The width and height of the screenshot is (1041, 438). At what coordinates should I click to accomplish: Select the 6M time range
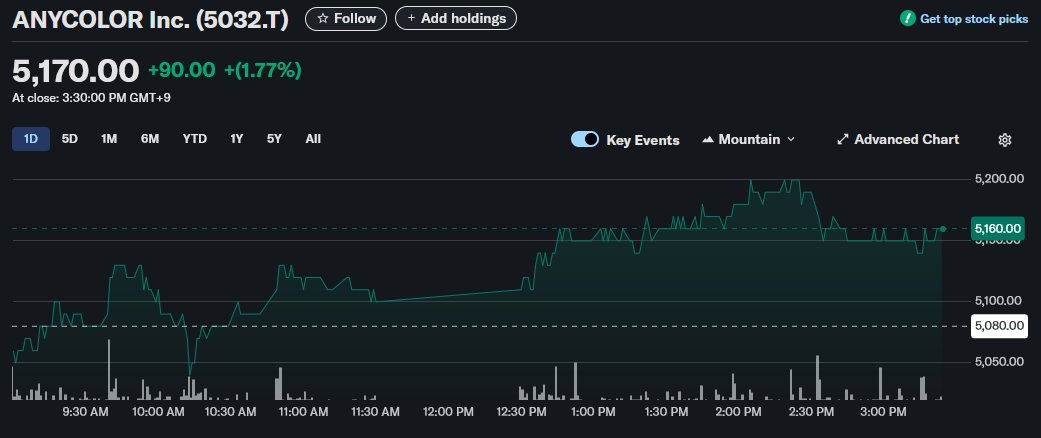[149, 139]
